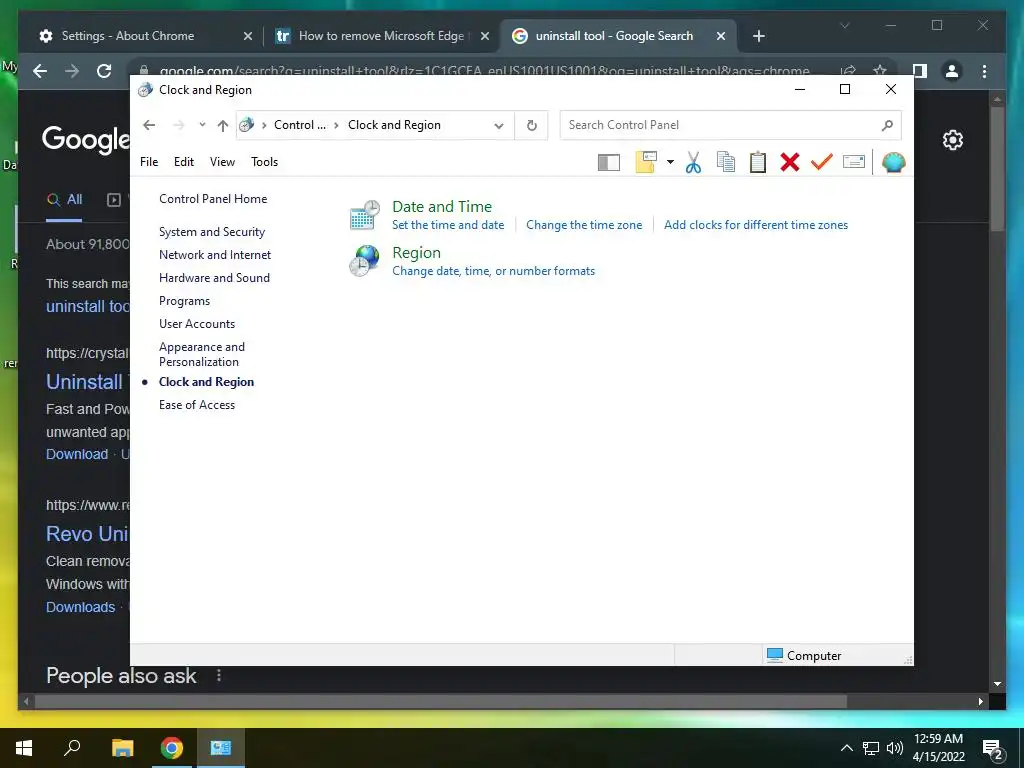
Task: Open the Tools menu
Action: click(x=264, y=162)
